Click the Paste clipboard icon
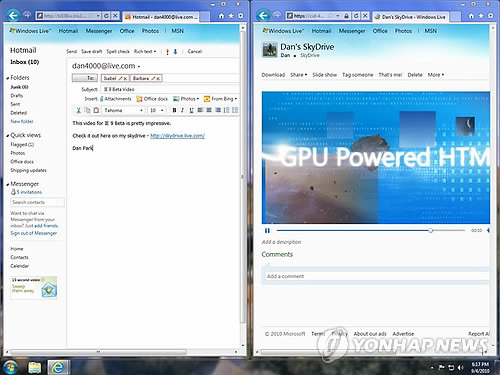The height and width of the screenshot is (375, 500). [96, 110]
